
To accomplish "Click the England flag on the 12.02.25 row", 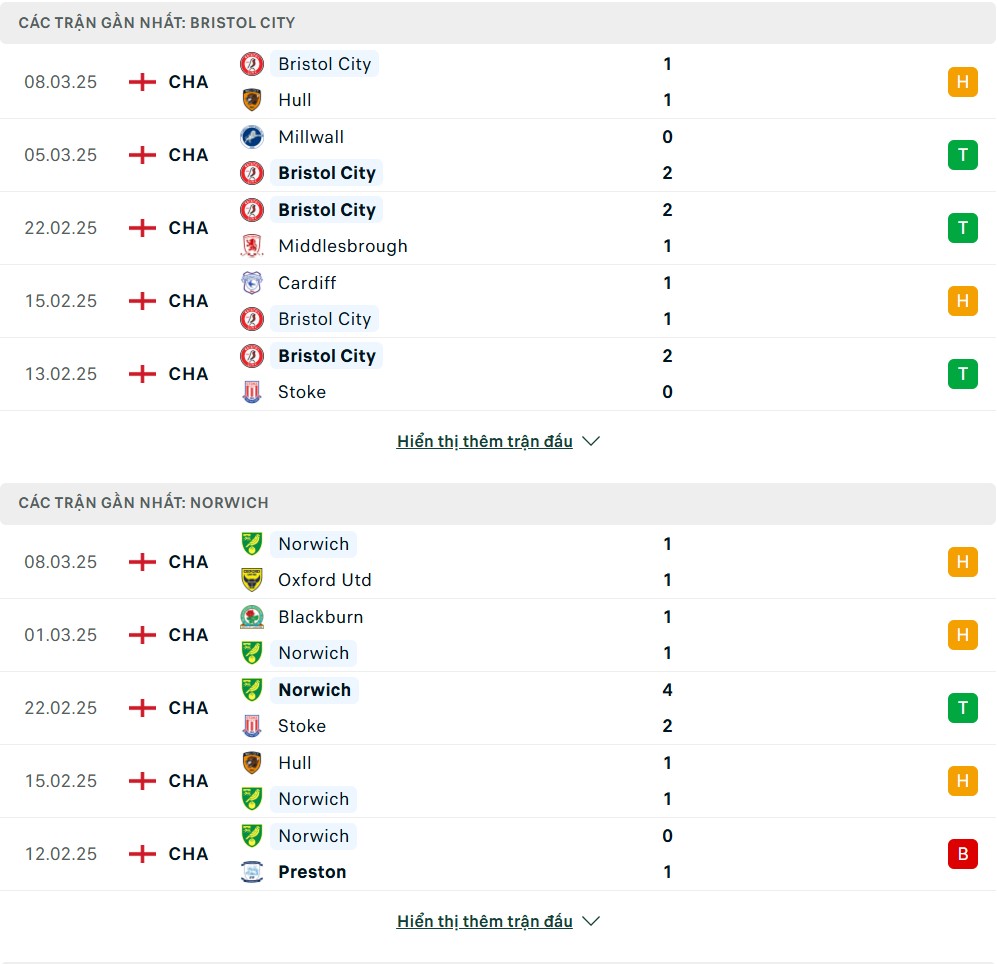I will pyautogui.click(x=142, y=853).
